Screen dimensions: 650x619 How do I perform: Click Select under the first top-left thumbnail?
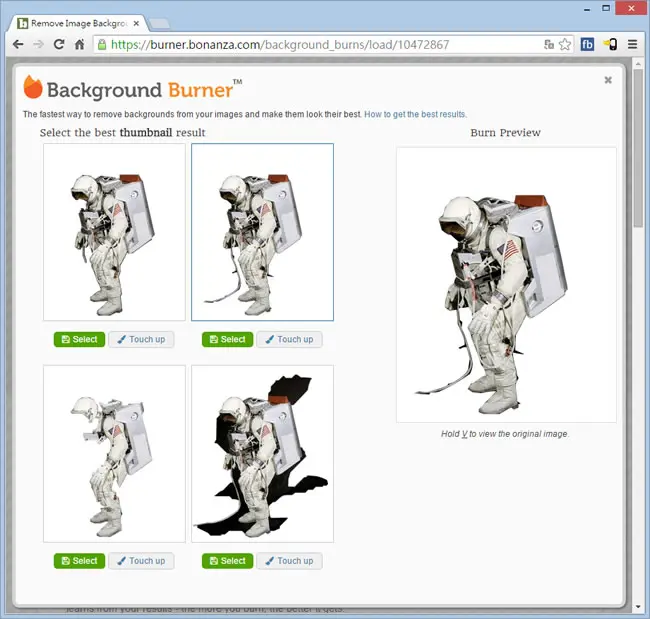pos(79,340)
